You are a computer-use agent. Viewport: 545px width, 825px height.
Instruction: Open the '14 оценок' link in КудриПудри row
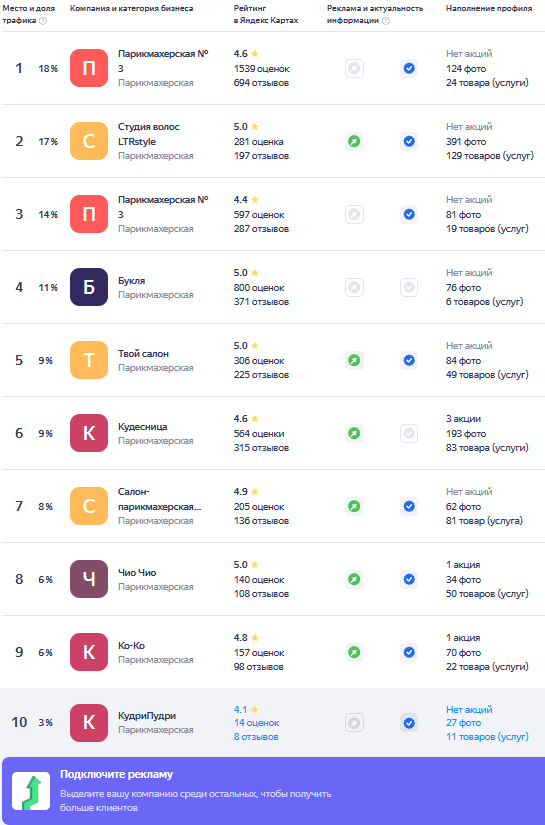click(x=257, y=723)
